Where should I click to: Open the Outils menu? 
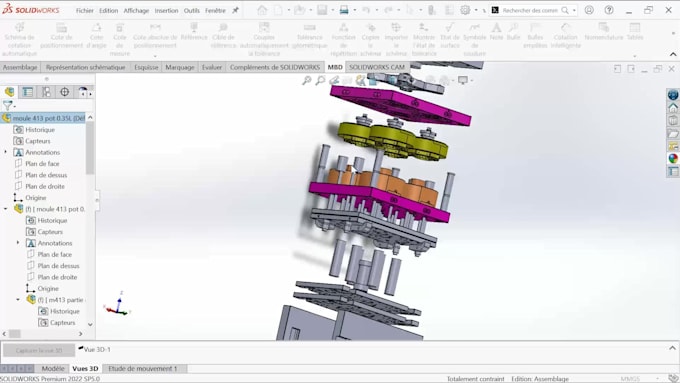(192, 10)
